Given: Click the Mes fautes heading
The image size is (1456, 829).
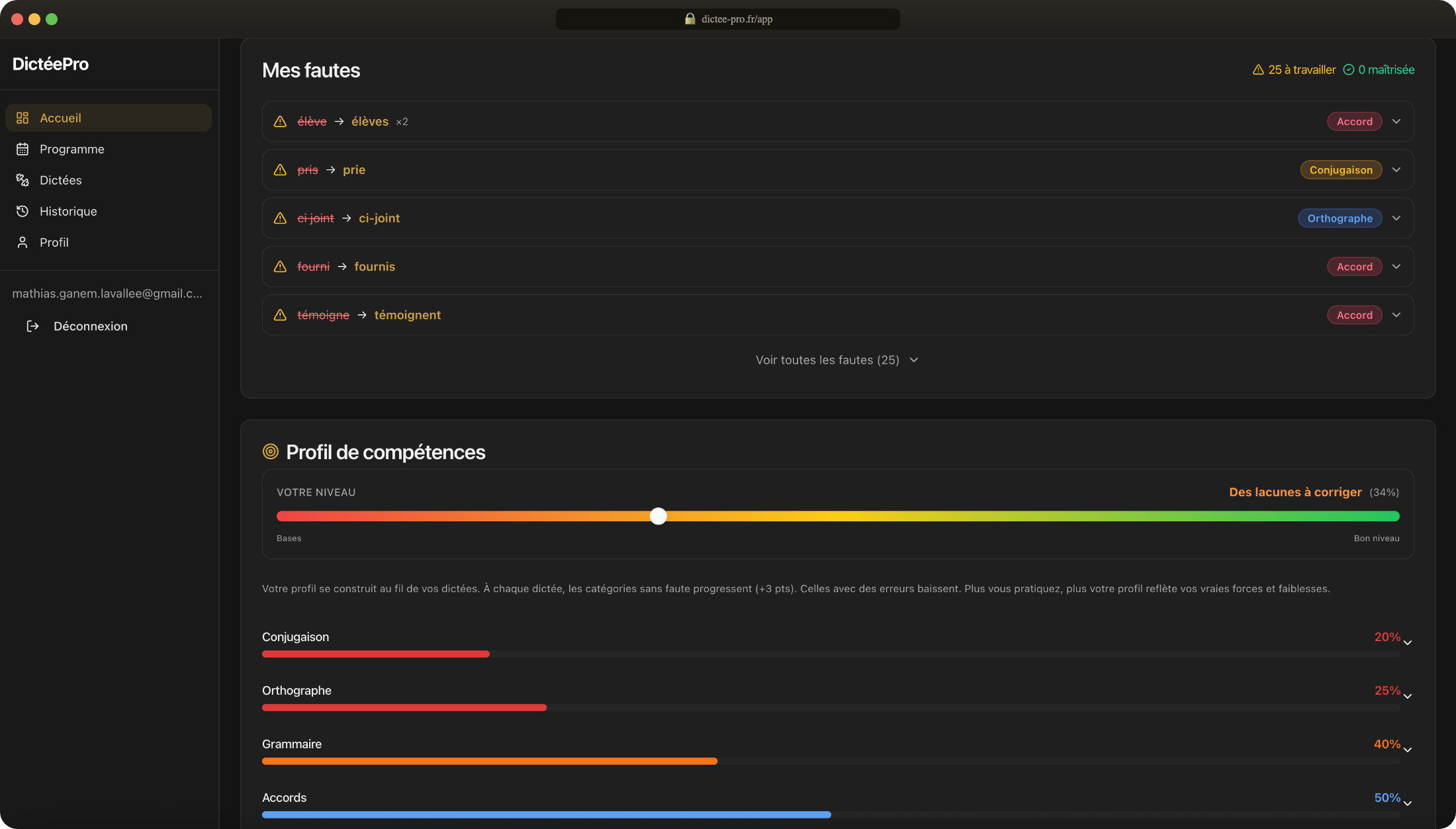Looking at the screenshot, I should [311, 70].
